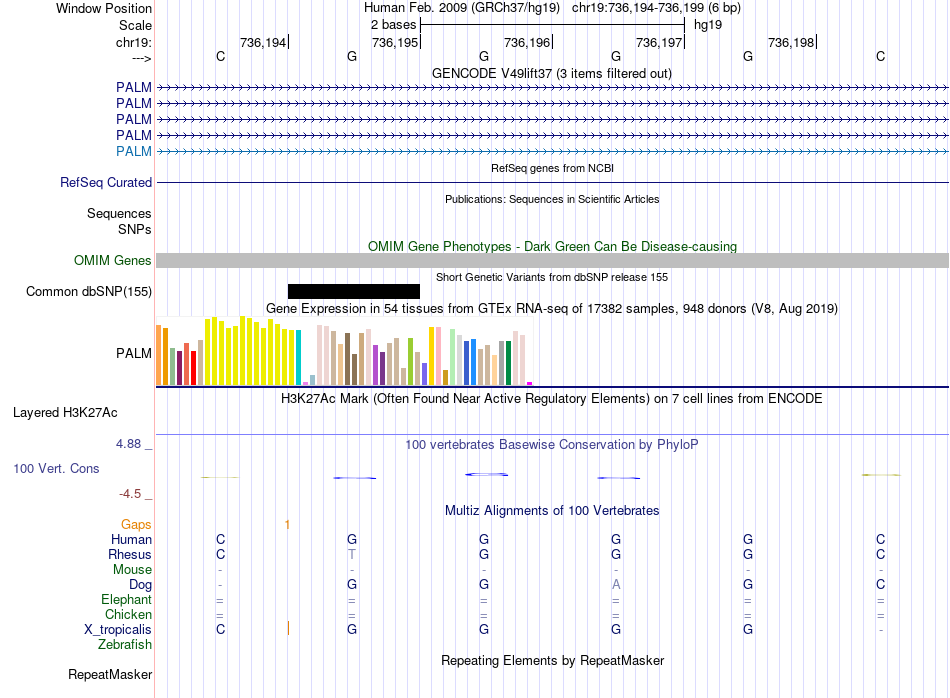
Task: Click the Sequences track label
Action: tap(119, 213)
